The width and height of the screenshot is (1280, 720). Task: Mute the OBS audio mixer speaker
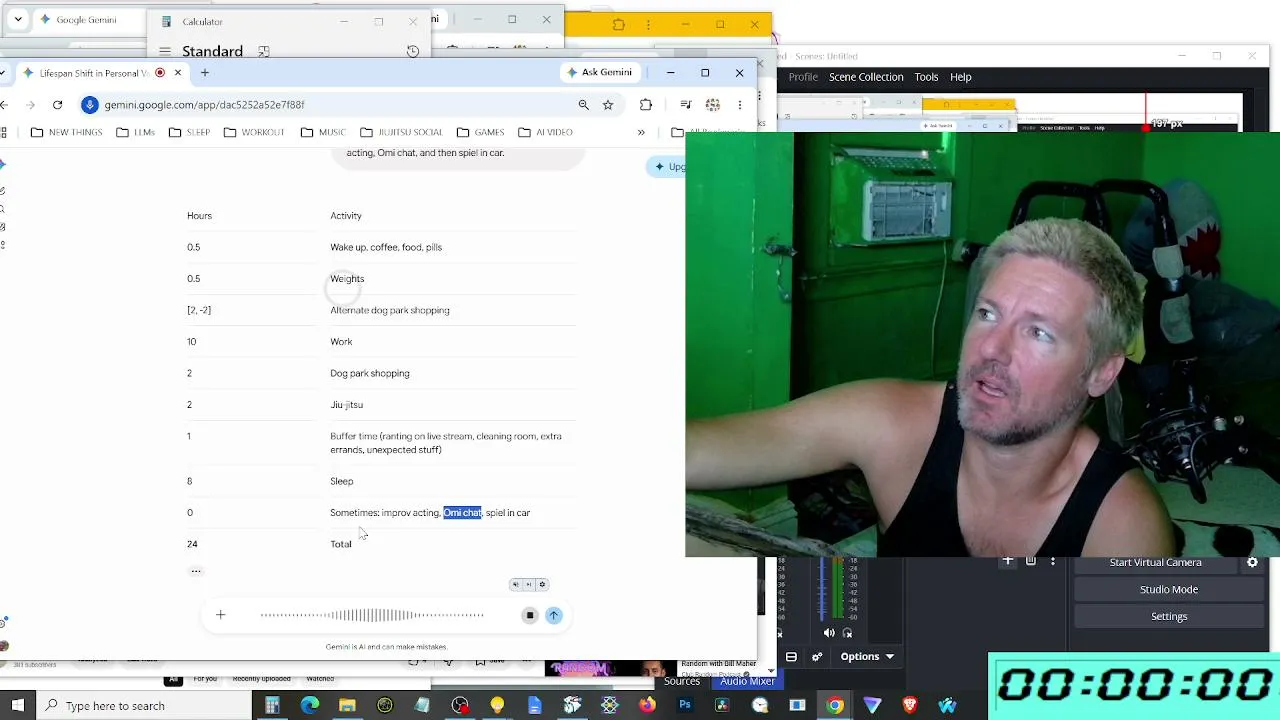[x=828, y=632]
